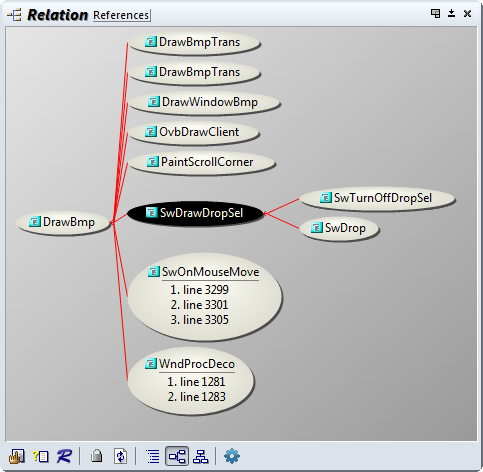The width and height of the screenshot is (483, 472).
Task: Open Relation window options gear
Action: tap(232, 456)
